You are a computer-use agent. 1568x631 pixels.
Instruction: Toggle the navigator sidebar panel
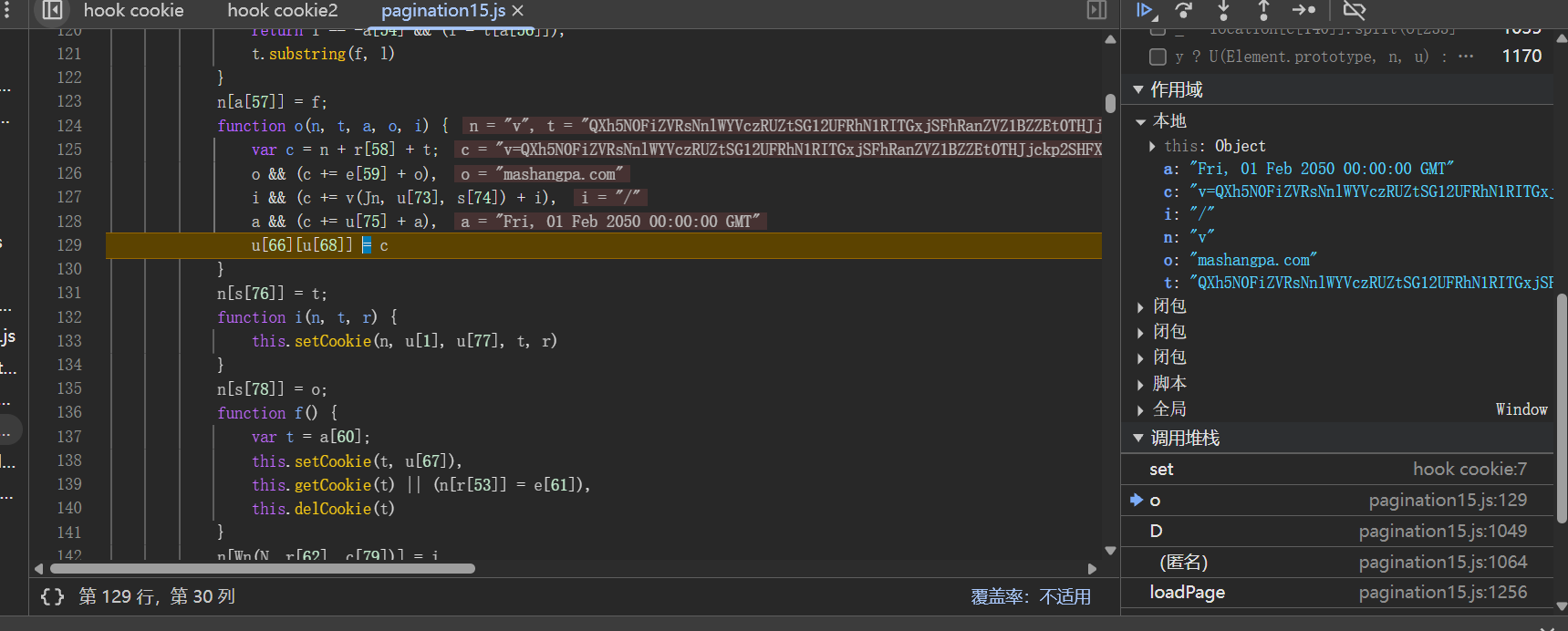pos(53,10)
